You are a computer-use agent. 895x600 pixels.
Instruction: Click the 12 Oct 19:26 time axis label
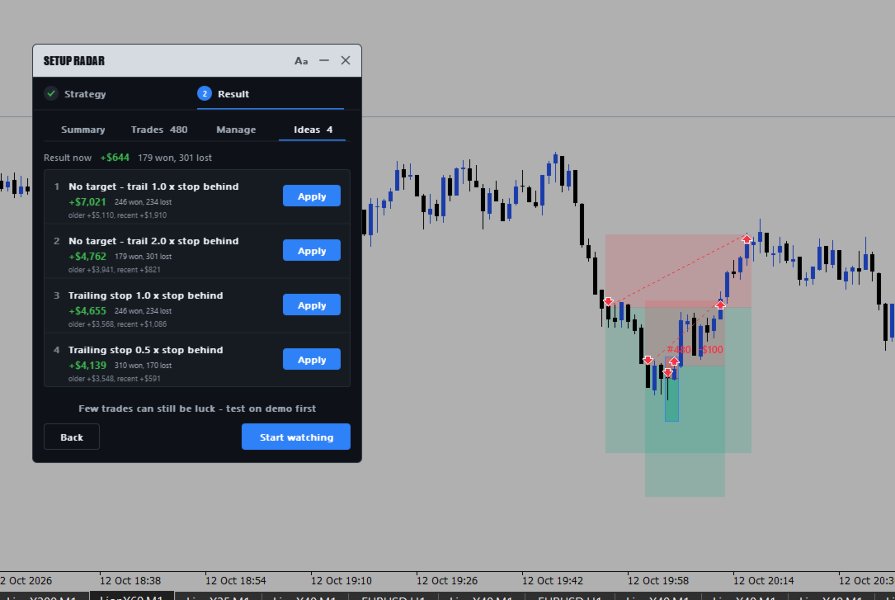click(447, 581)
